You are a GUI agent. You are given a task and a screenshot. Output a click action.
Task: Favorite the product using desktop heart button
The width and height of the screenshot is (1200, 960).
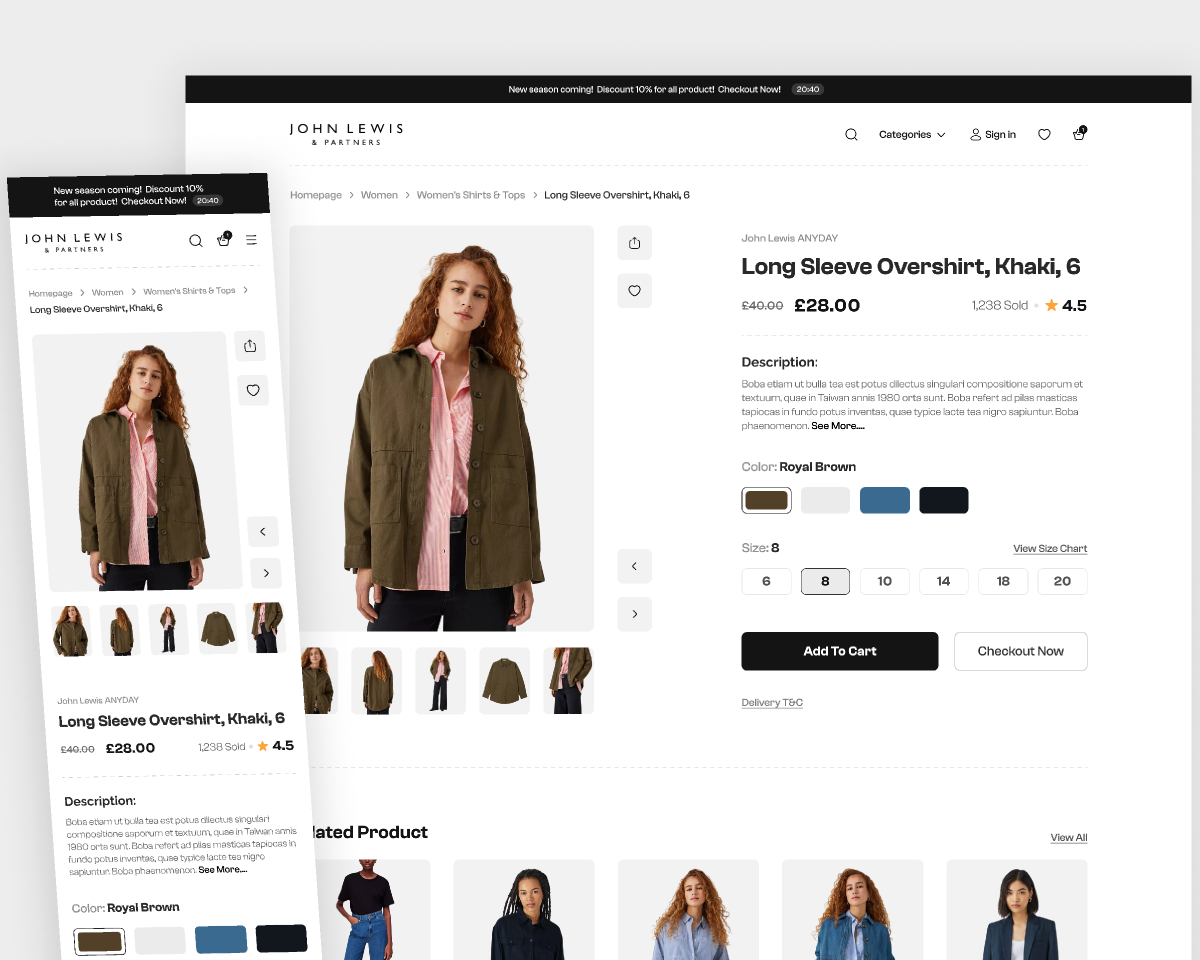tap(634, 291)
